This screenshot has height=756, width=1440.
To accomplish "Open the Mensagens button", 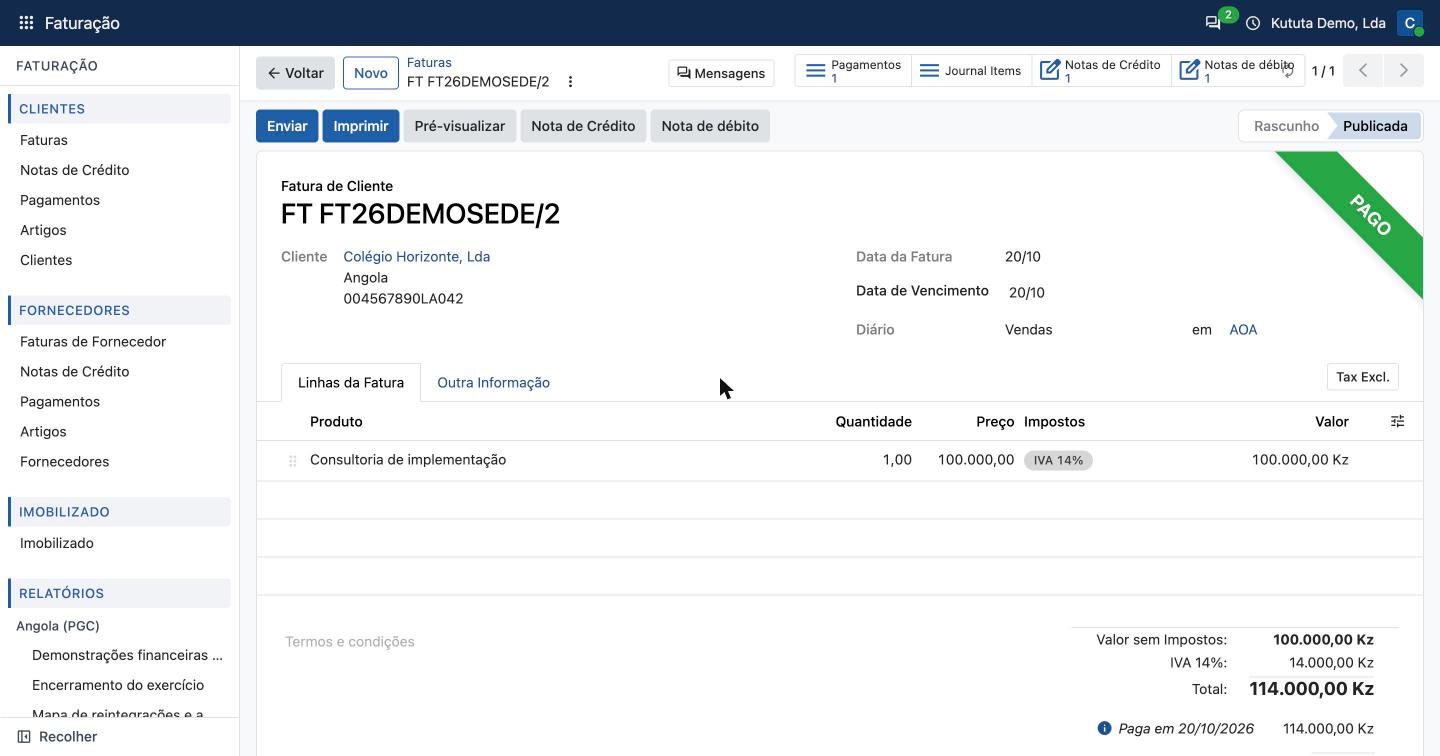I will [721, 73].
